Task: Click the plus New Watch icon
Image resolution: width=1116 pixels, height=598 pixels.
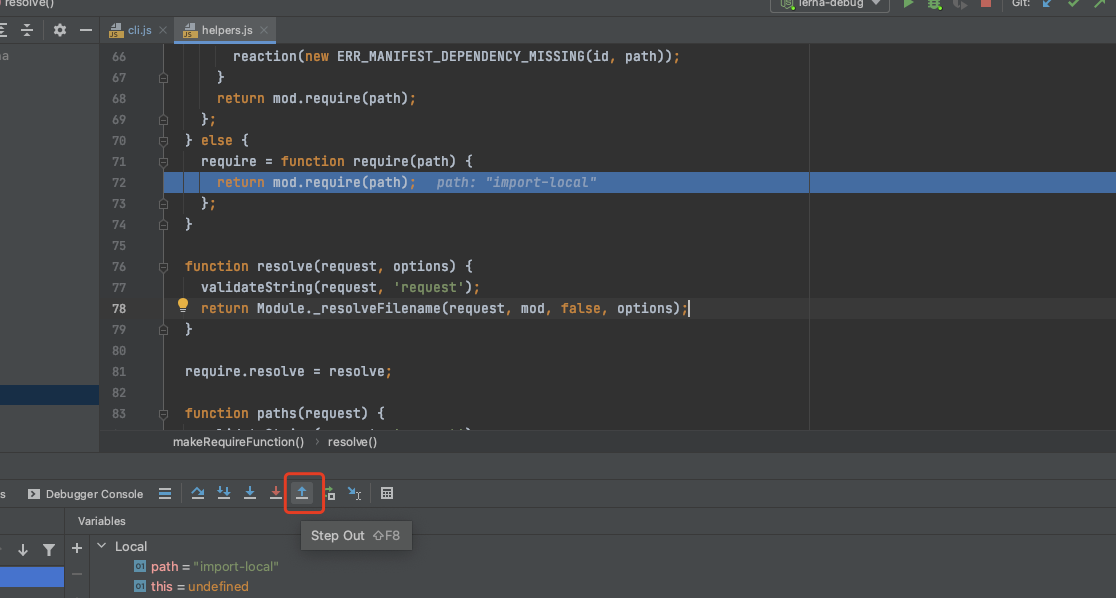Action: pyautogui.click(x=77, y=548)
